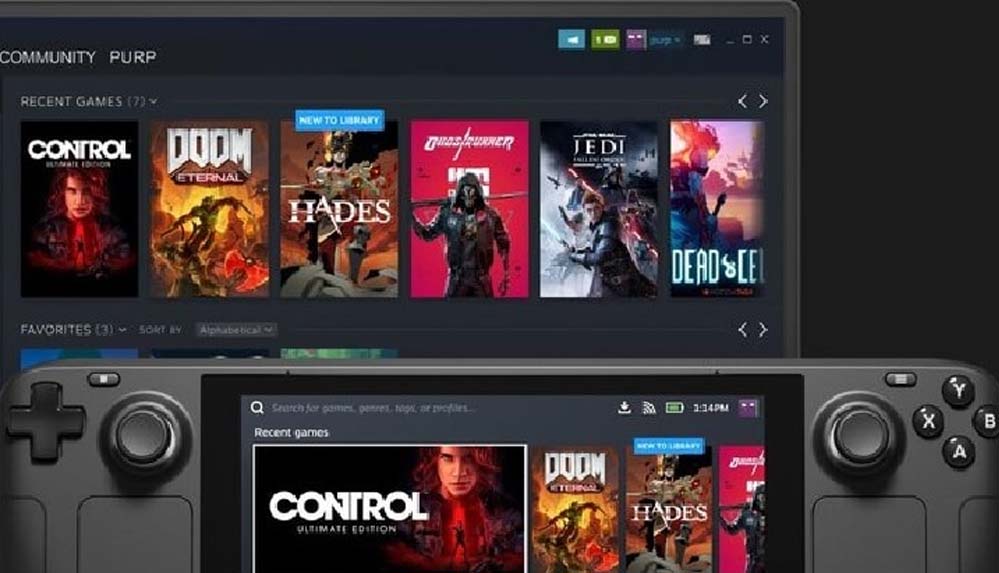The width and height of the screenshot is (999, 573).
Task: Open the Dead Cells game cover
Action: 717,209
